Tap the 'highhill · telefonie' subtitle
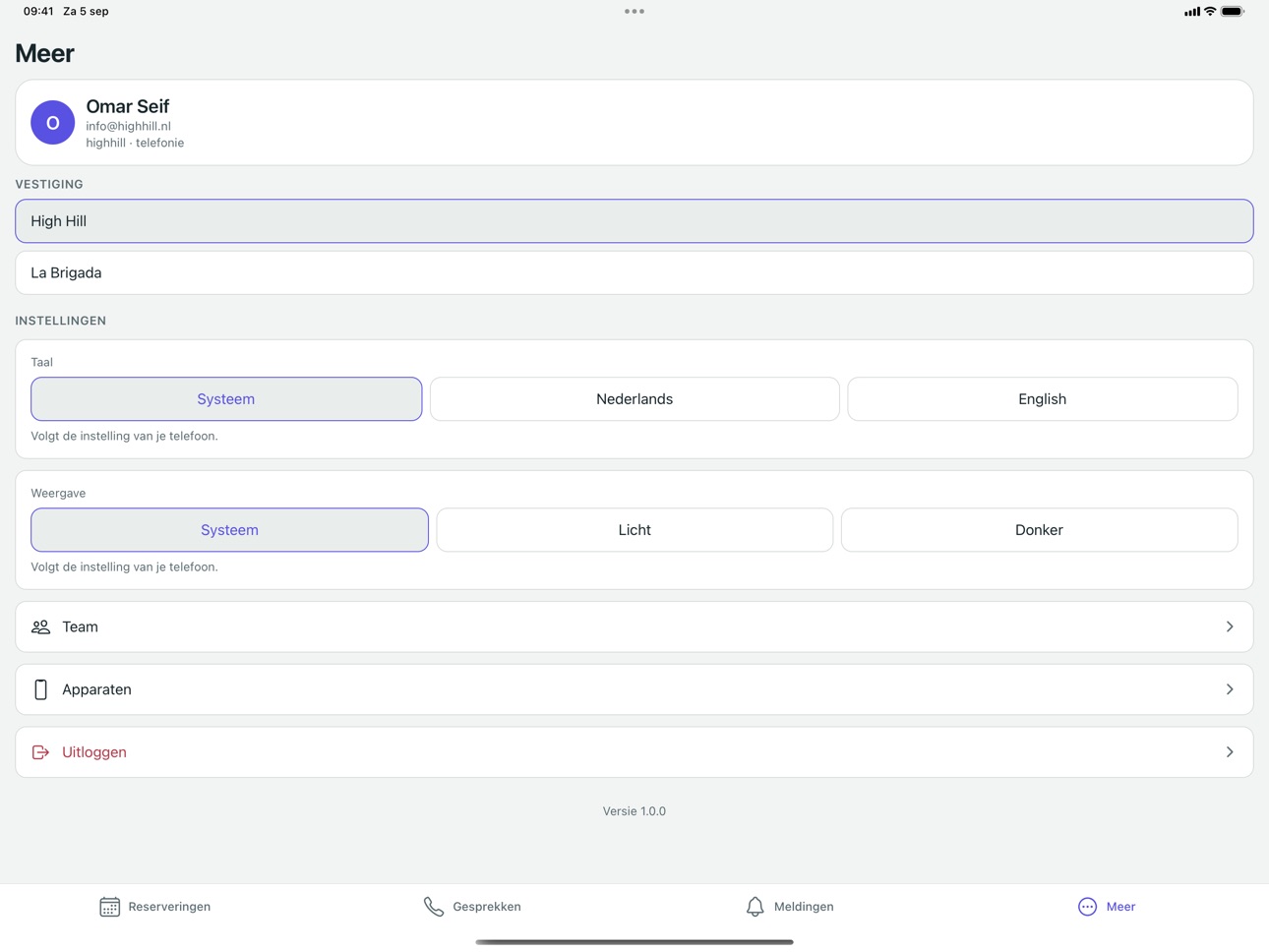This screenshot has height=952, width=1269. click(x=135, y=143)
